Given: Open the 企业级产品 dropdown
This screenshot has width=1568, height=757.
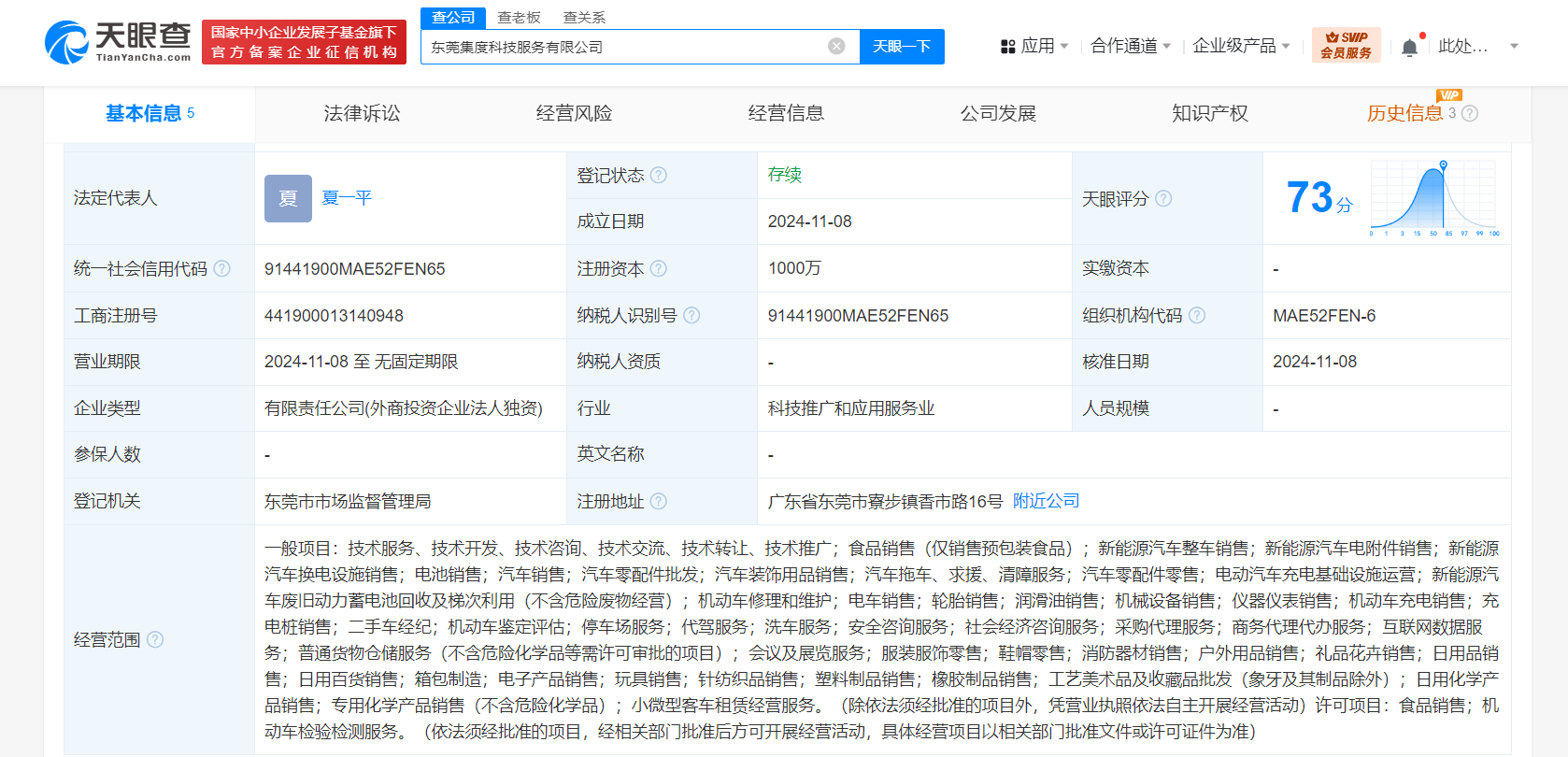Looking at the screenshot, I should 1240,46.
